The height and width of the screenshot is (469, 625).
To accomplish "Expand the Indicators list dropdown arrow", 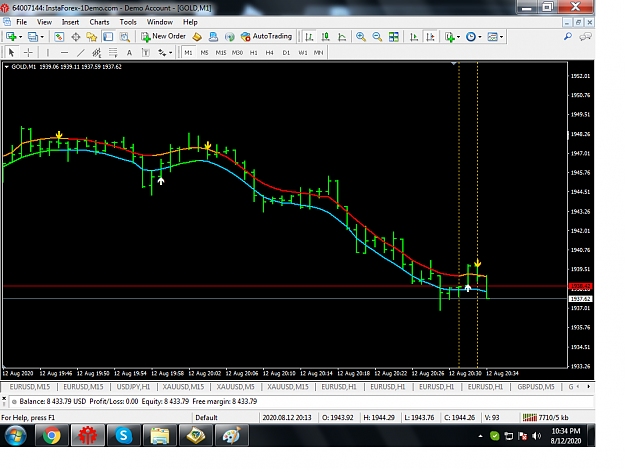I will click(458, 37).
